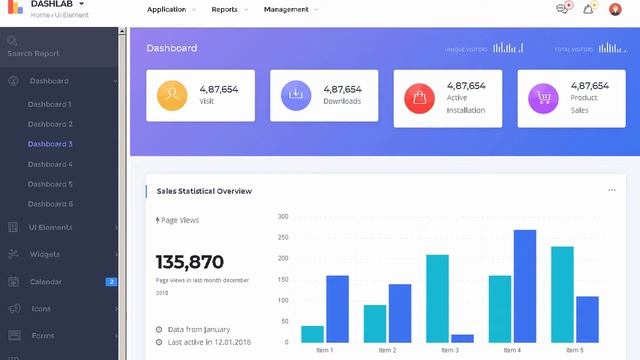The image size is (640, 360).
Task: Click the clock icon beside Last active
Action: pyautogui.click(x=159, y=342)
